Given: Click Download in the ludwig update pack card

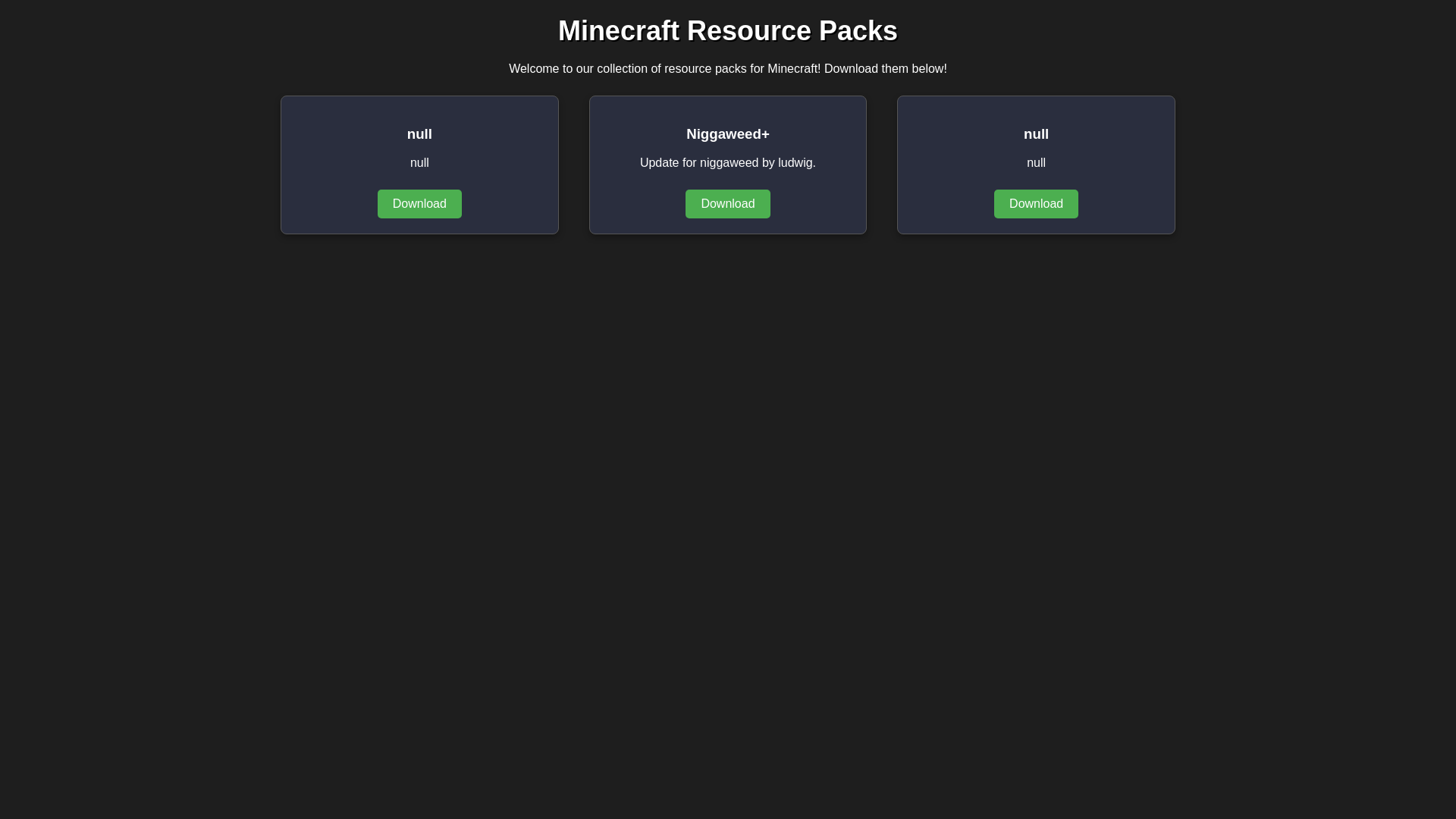Looking at the screenshot, I should coord(727,204).
